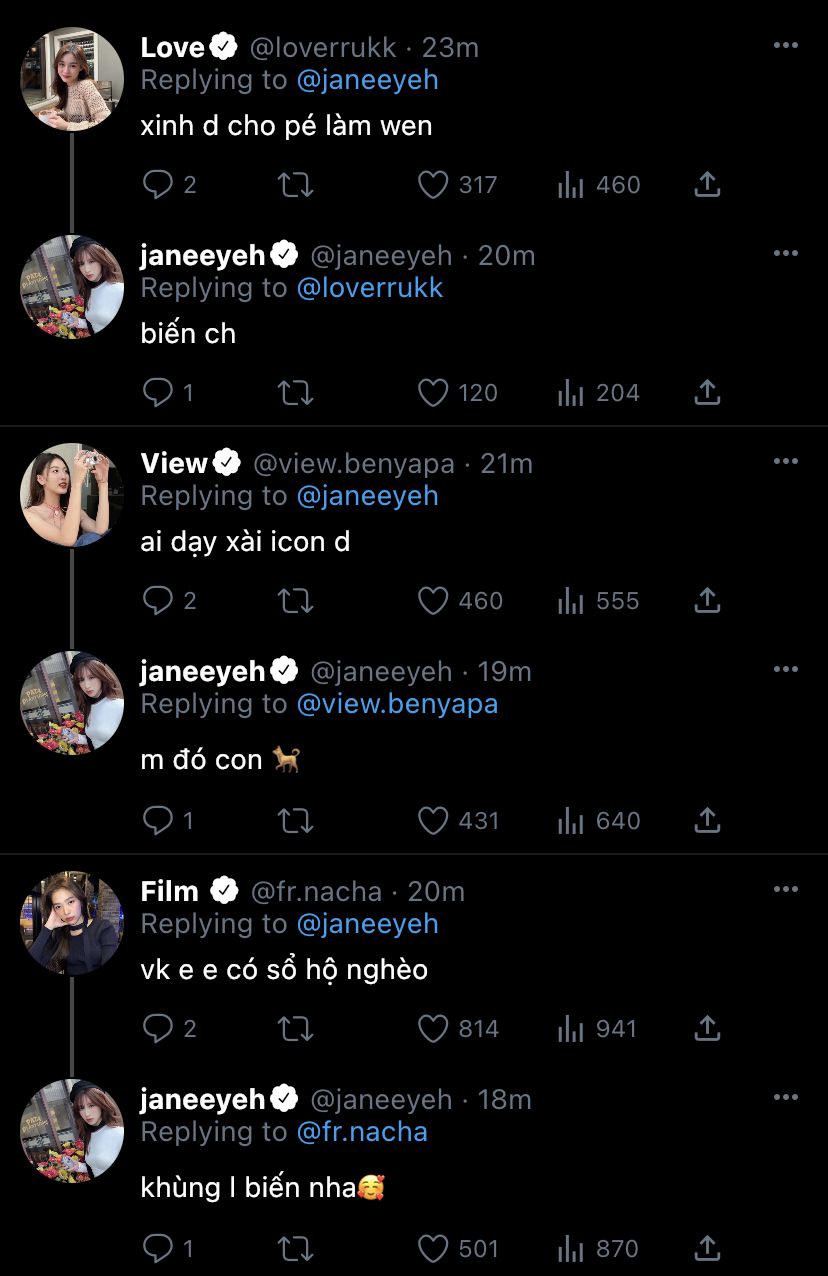Open the @loverrukk mention link
This screenshot has width=828, height=1276.
point(369,288)
